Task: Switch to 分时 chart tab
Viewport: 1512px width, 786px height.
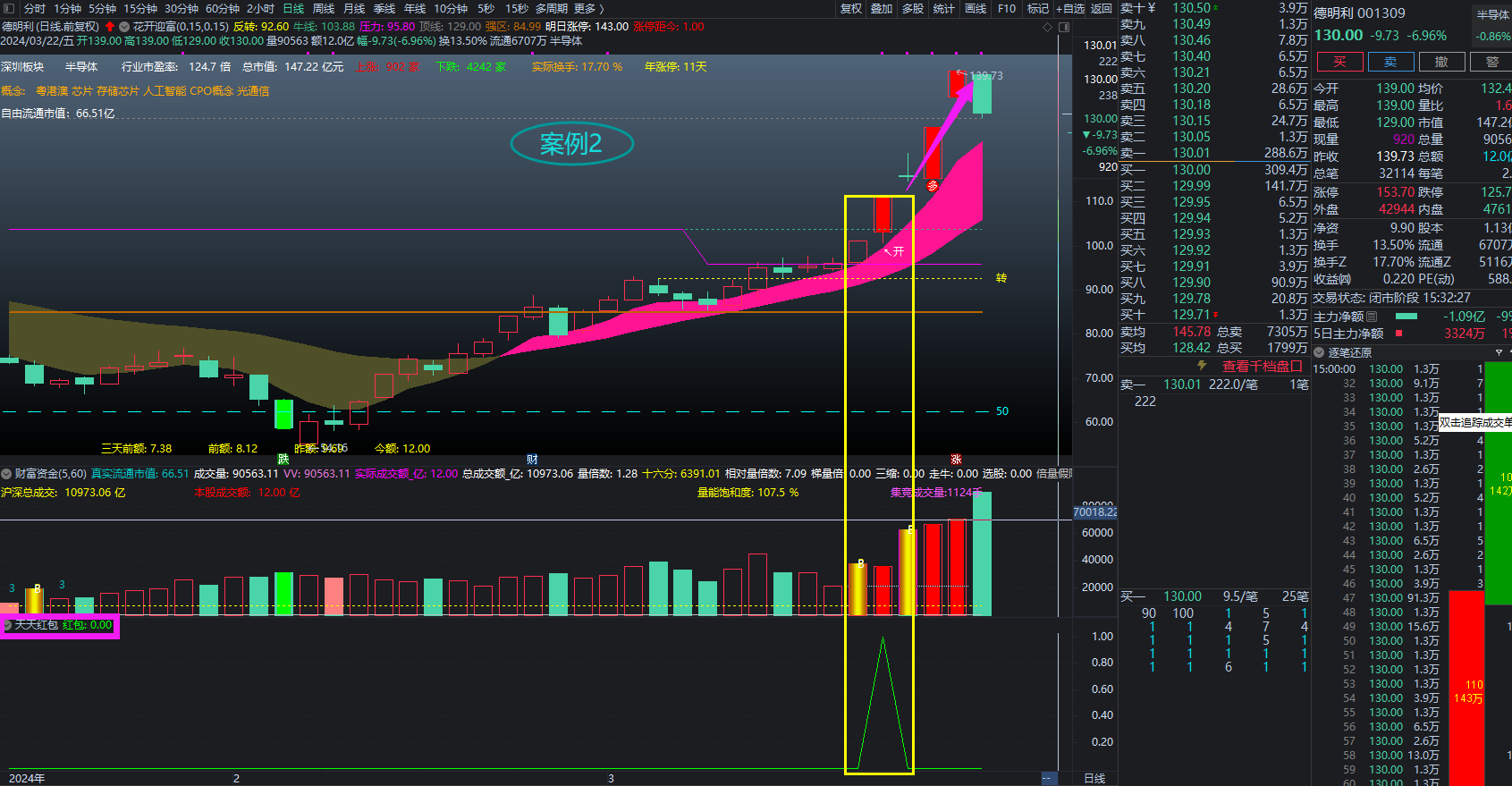Action: pyautogui.click(x=35, y=8)
